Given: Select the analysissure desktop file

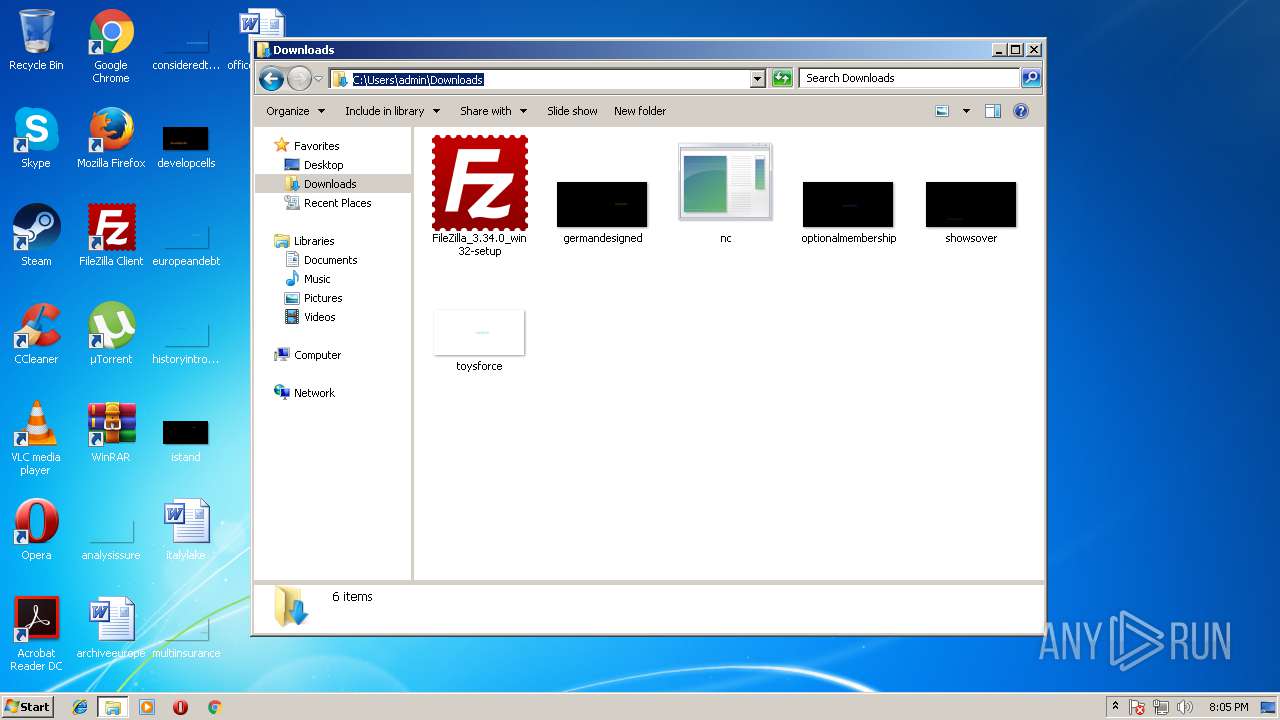Looking at the screenshot, I should tap(111, 538).
